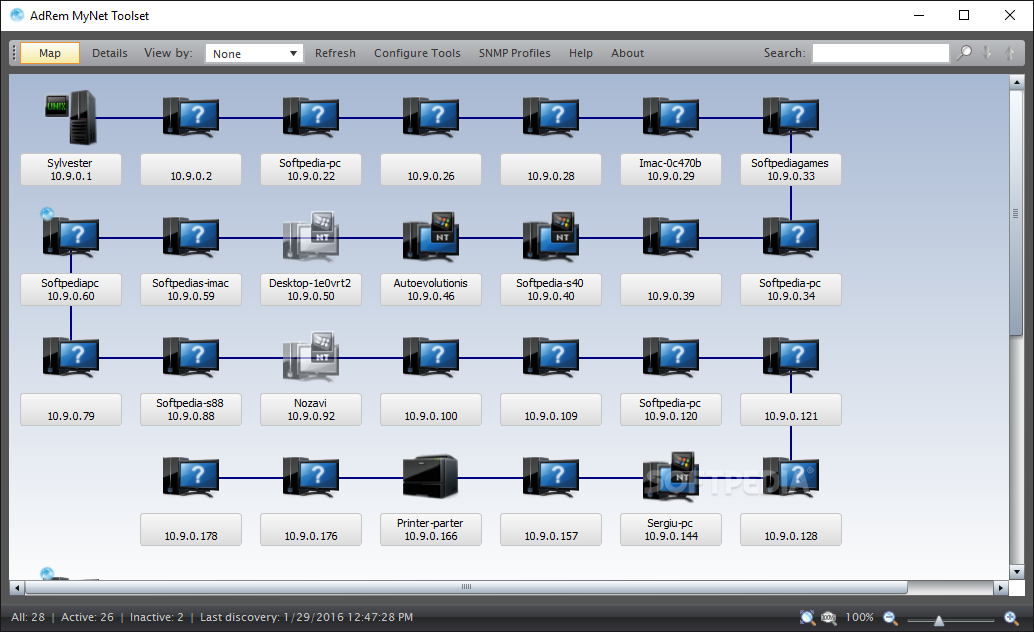Click the 10.9.0.26 label

pos(431,170)
